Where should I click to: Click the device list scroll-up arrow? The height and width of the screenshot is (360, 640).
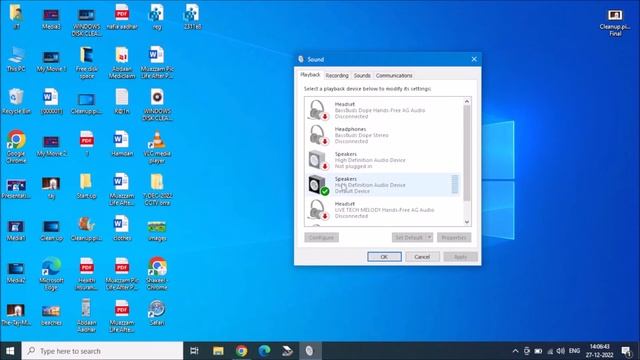[467, 101]
